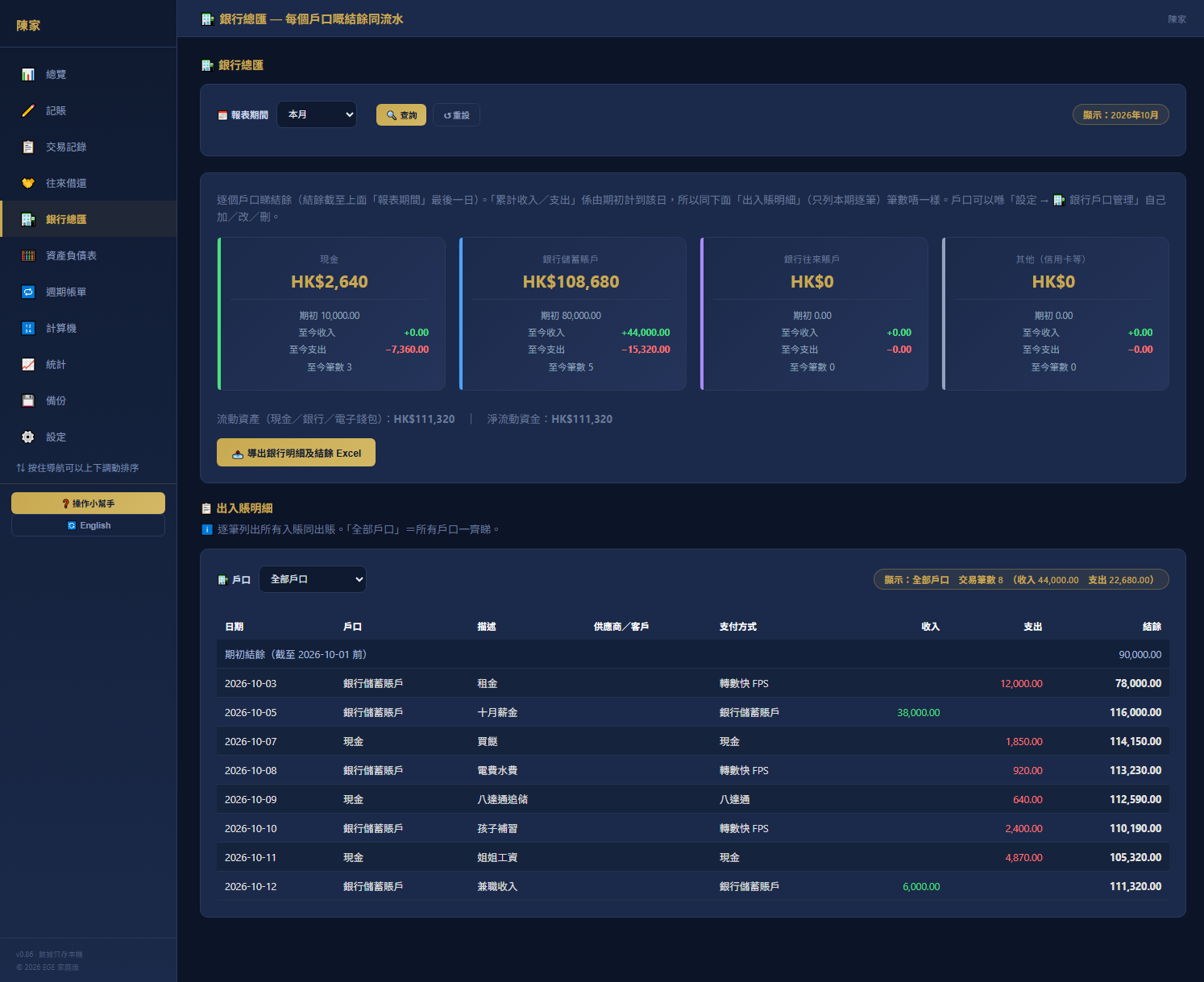1204x982 pixels.
Task: Go to 交易記錄 in the sidebar
Action: click(89, 147)
